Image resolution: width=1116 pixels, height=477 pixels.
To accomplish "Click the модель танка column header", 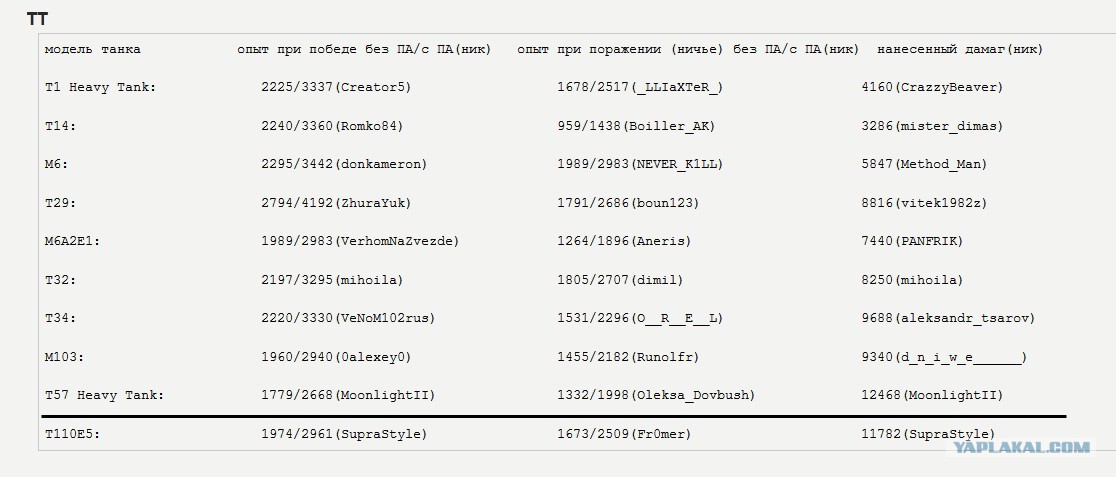I will click(x=93, y=49).
